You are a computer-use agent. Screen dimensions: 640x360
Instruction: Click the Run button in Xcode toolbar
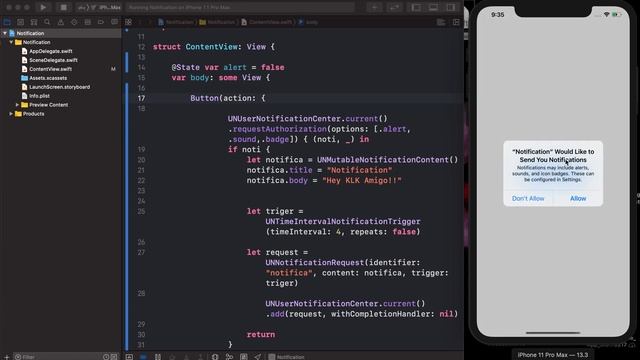pos(43,7)
